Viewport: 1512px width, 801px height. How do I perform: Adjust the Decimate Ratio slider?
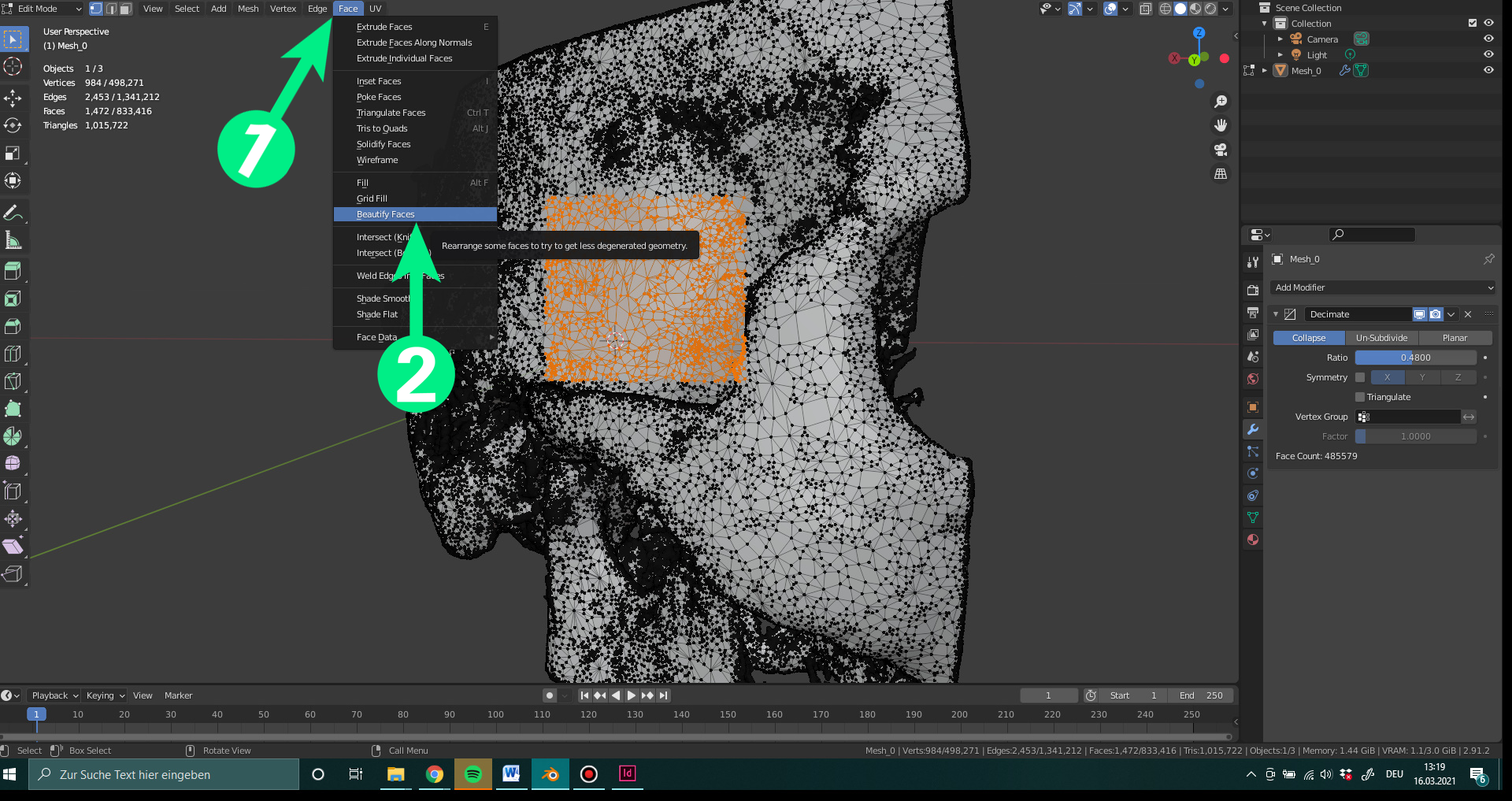(1415, 358)
